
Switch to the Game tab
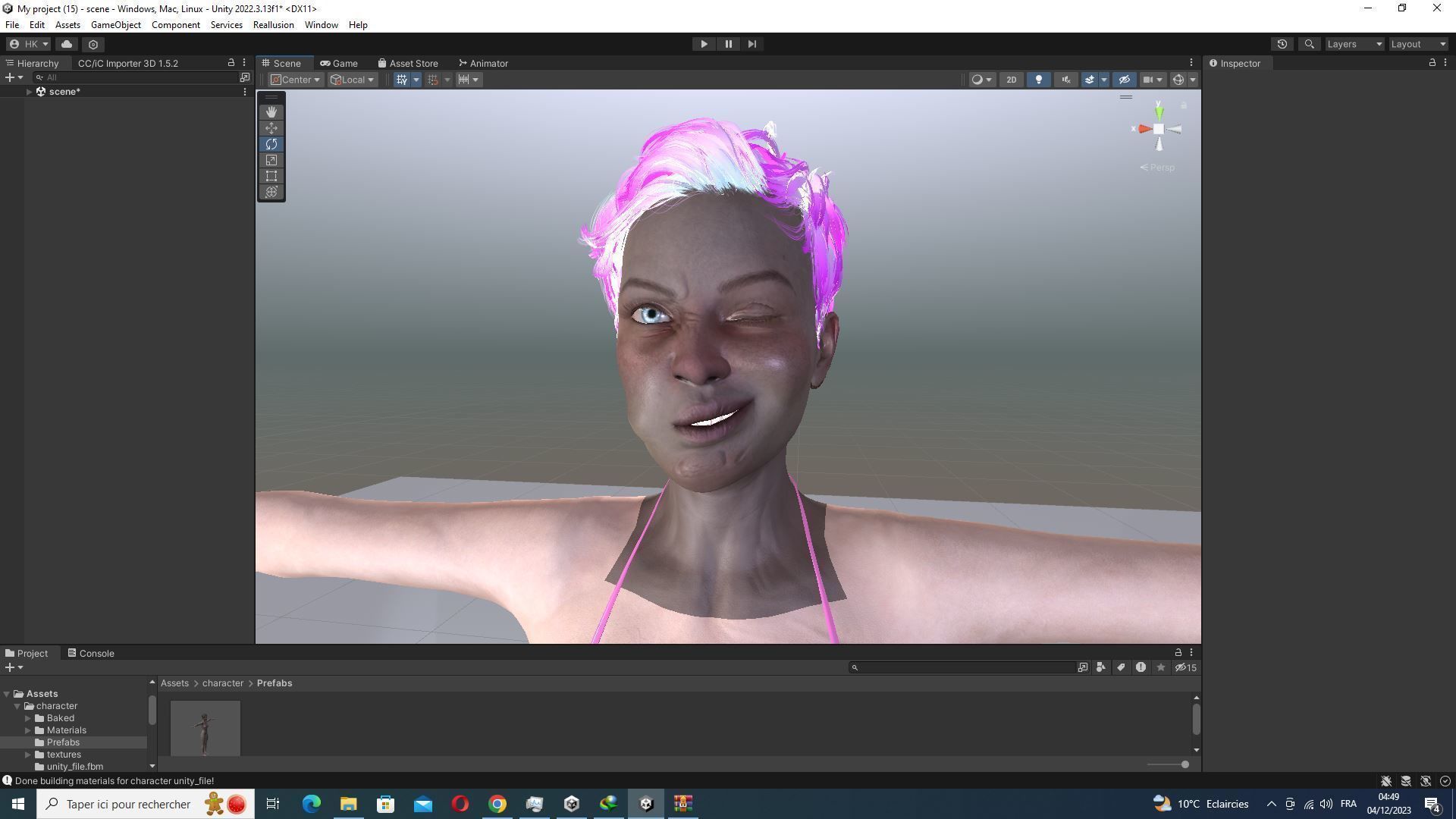[339, 63]
